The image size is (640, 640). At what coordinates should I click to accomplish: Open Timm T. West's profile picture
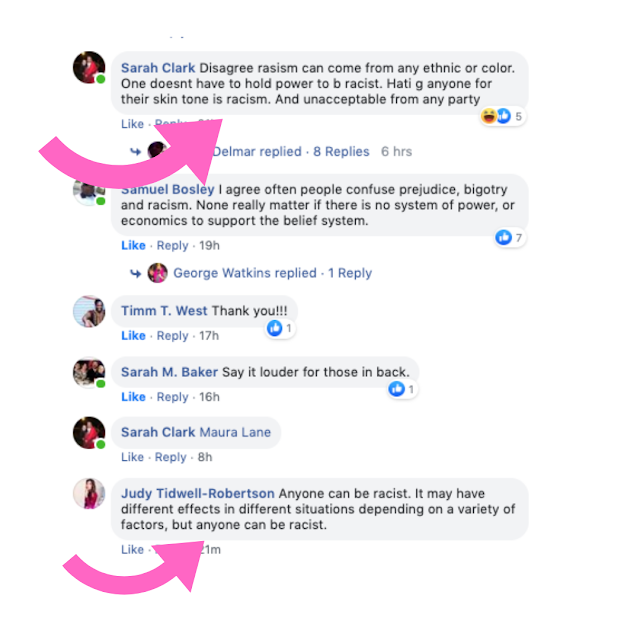(x=89, y=311)
